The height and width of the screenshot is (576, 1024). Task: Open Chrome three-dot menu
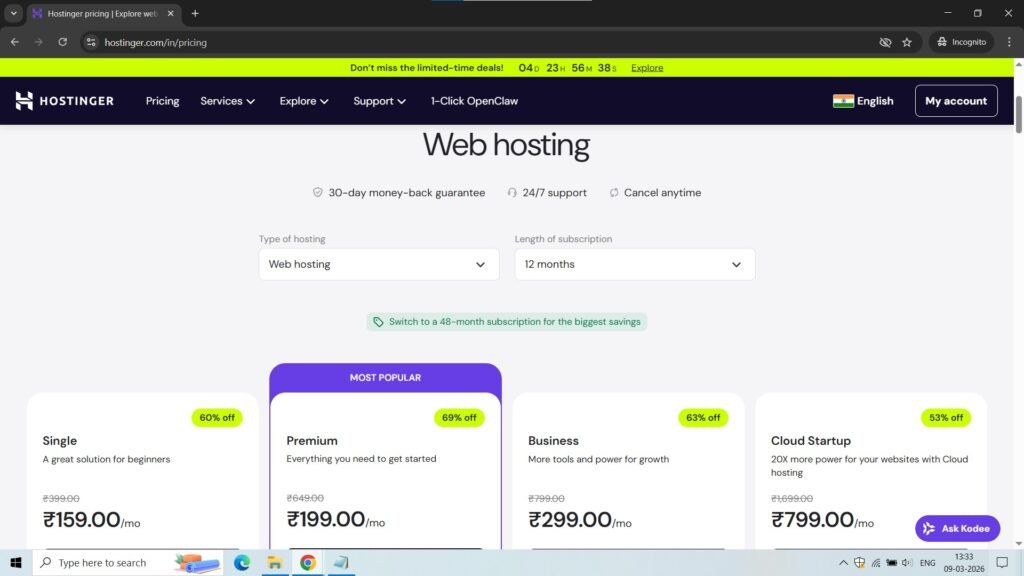pos(1009,42)
